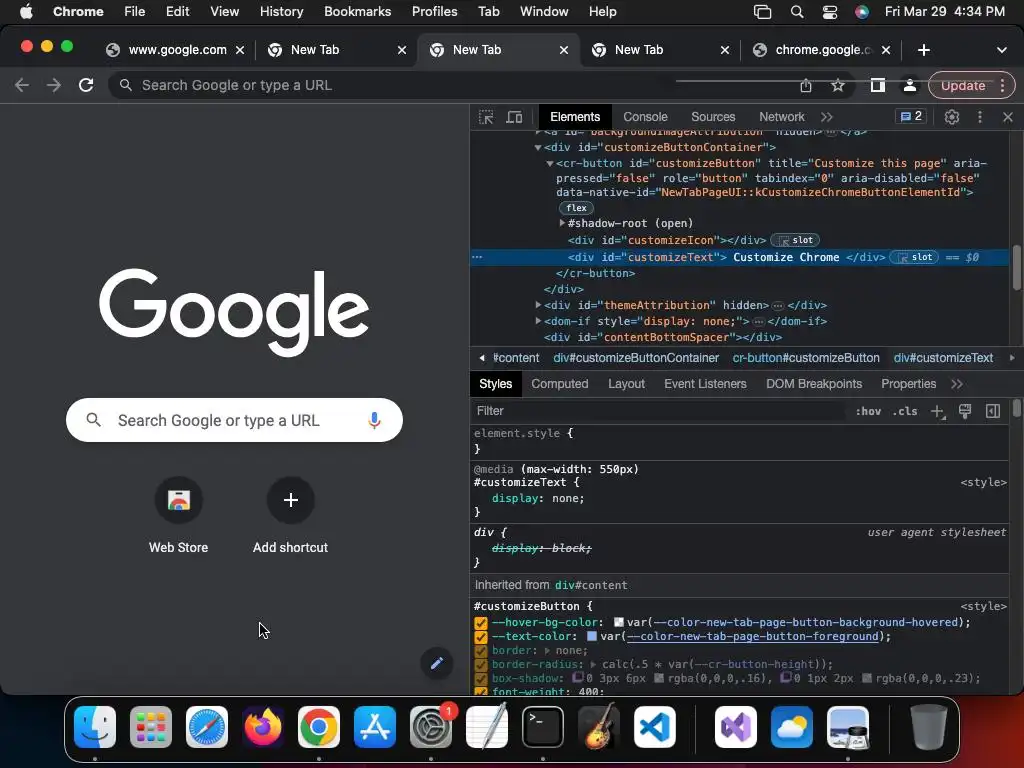Click the Update button in Chrome toolbar
The image size is (1024, 768).
click(x=963, y=86)
